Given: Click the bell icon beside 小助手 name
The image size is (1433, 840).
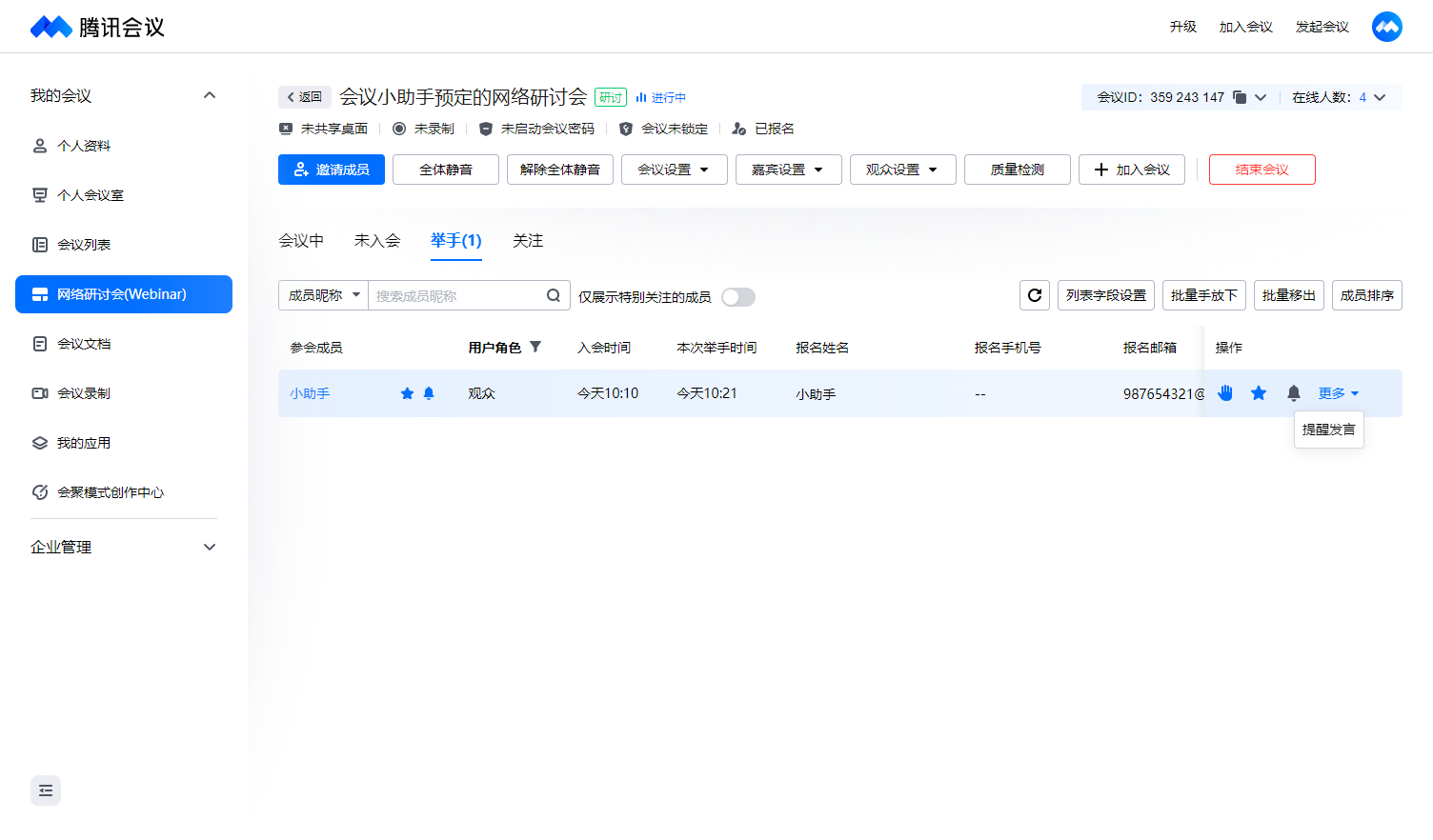Looking at the screenshot, I should tap(429, 393).
